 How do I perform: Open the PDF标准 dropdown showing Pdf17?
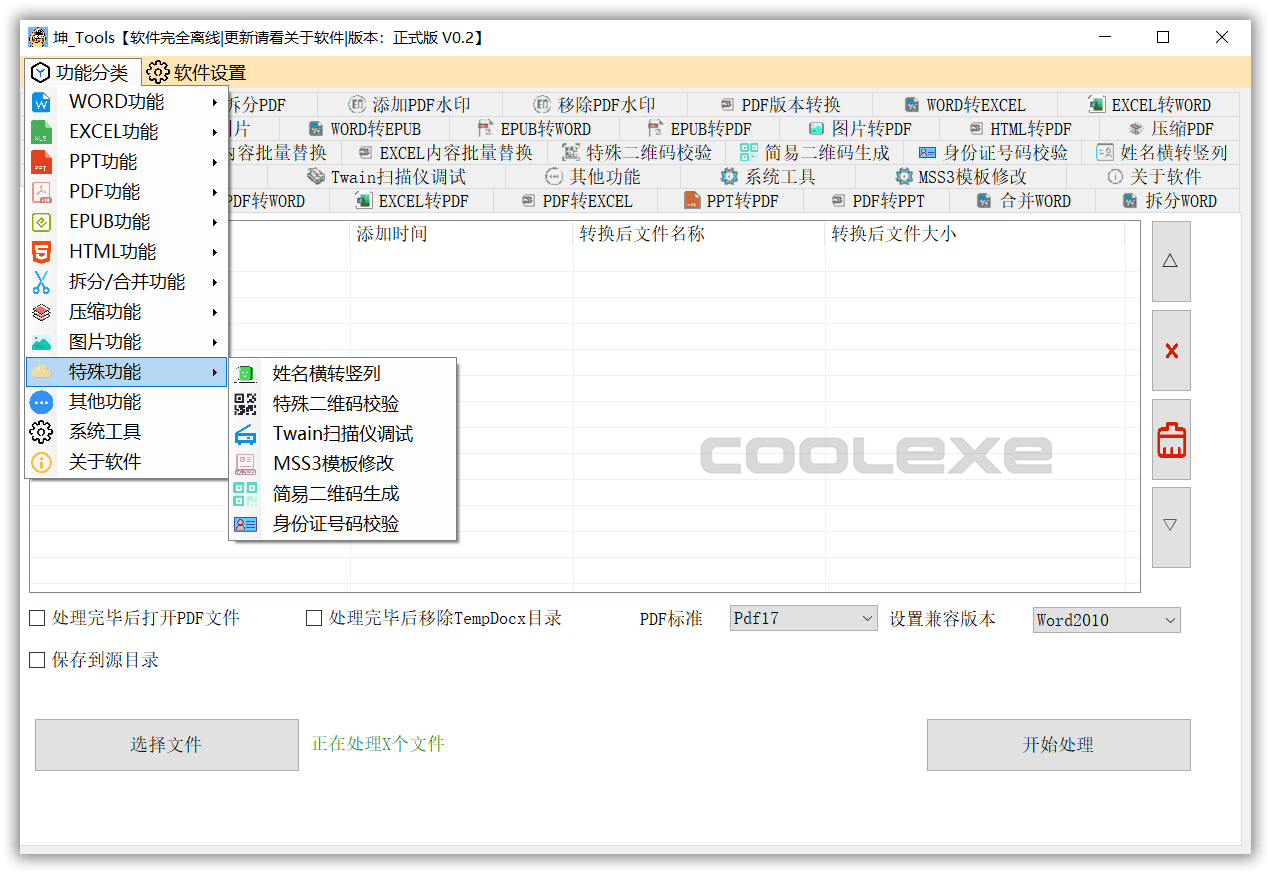[803, 618]
